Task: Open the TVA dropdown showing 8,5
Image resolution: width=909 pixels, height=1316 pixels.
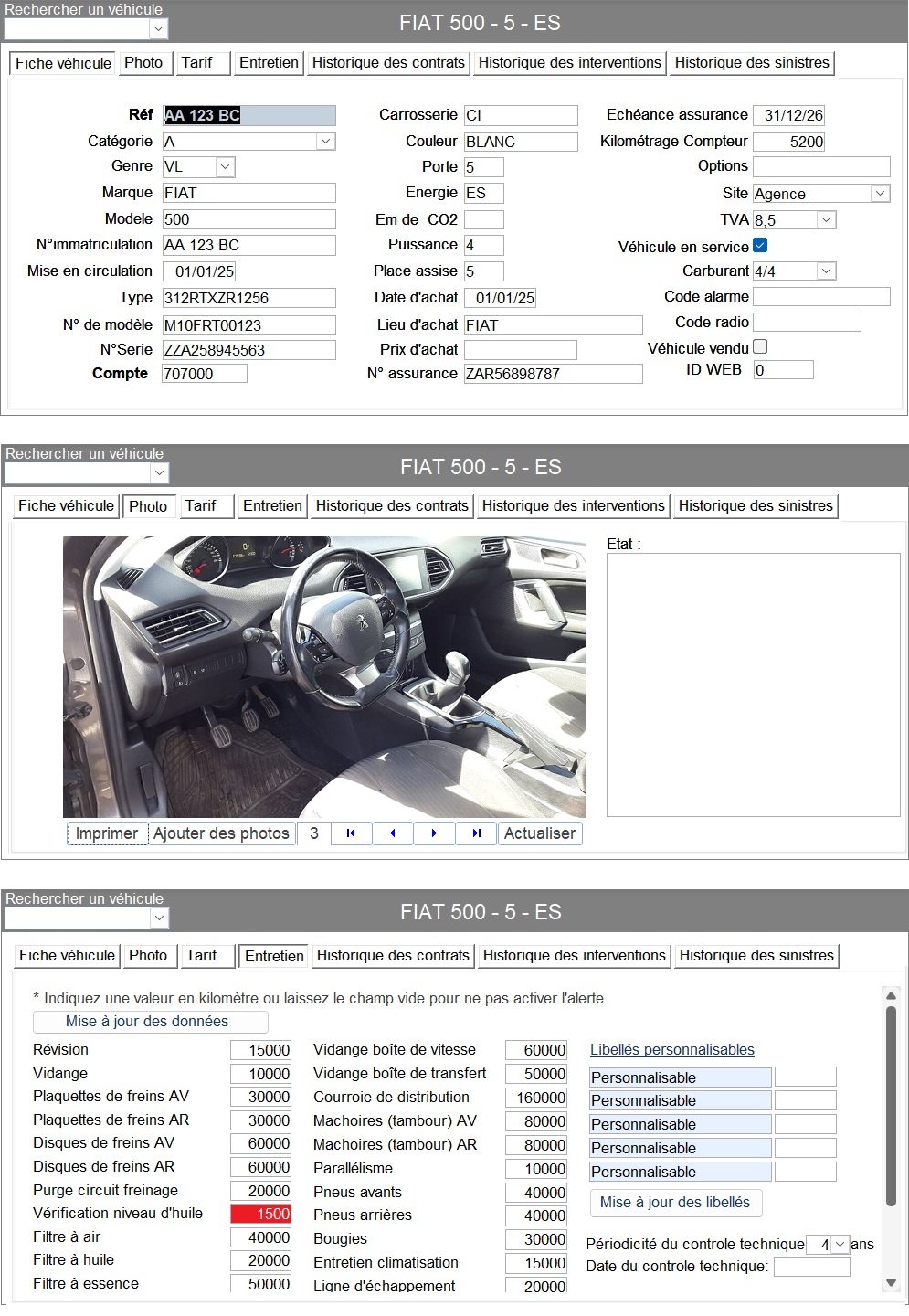Action: 826,220
